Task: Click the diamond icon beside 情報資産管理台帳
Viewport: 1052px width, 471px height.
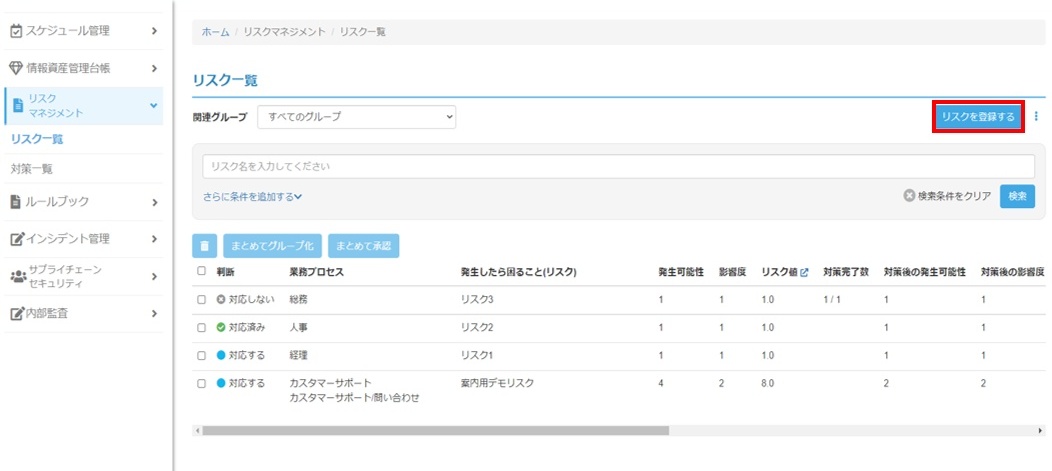Action: [17, 68]
